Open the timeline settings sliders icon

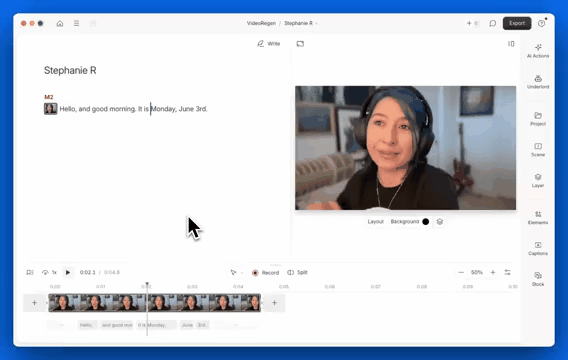pyautogui.click(x=508, y=272)
